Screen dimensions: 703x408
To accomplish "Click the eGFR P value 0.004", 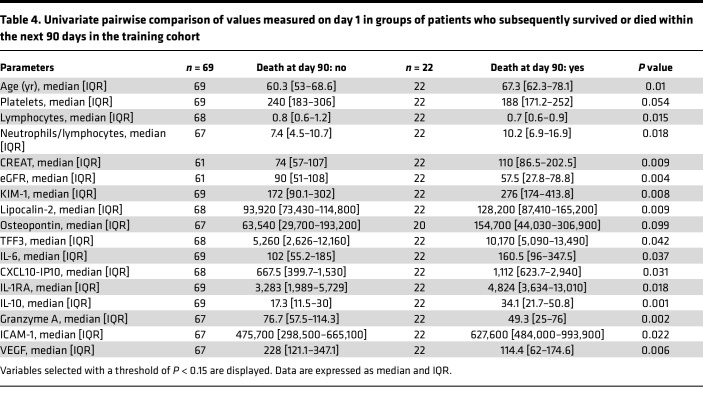I will click(655, 178).
